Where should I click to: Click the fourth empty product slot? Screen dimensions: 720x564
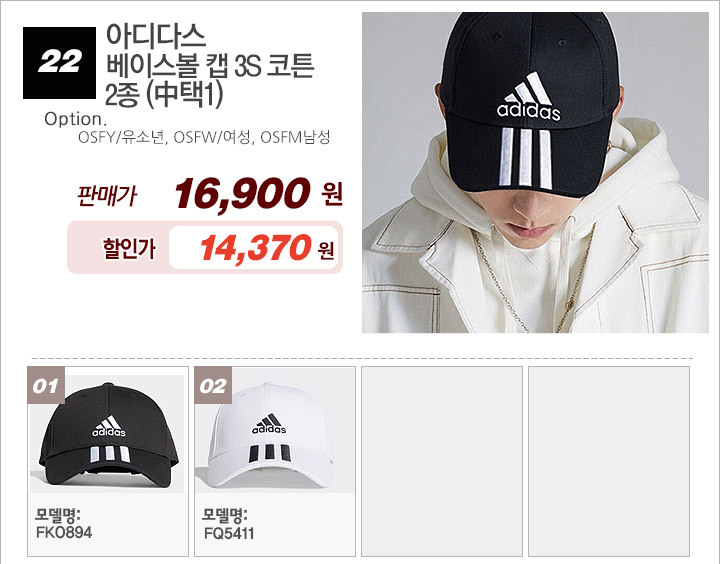609,461
